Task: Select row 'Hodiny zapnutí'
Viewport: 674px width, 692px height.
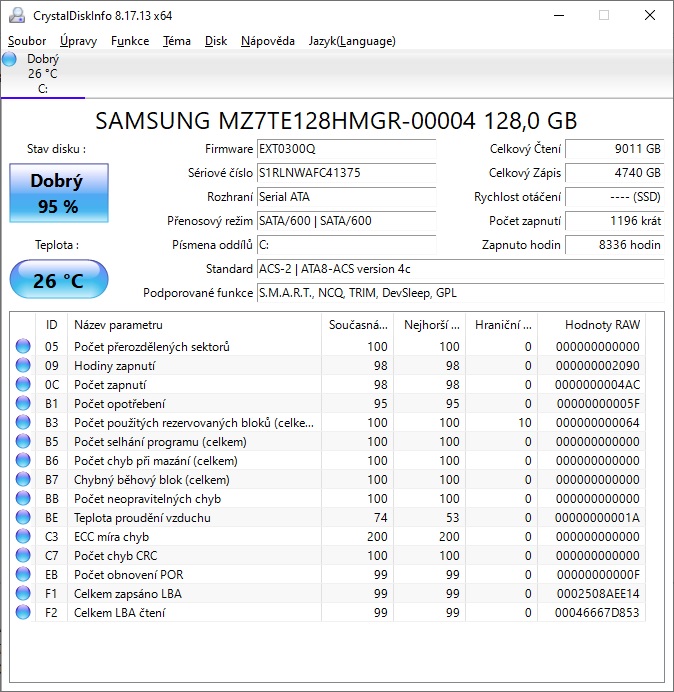Action: click(x=328, y=365)
